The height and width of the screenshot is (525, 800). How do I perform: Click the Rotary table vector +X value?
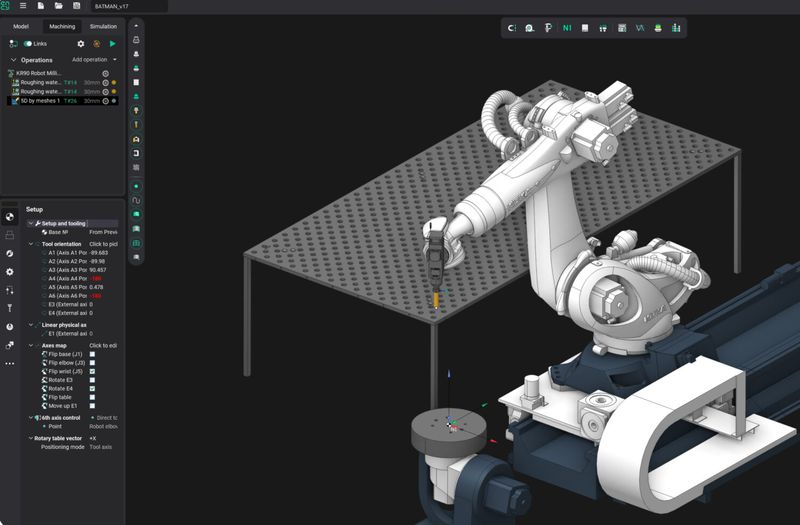(x=93, y=438)
